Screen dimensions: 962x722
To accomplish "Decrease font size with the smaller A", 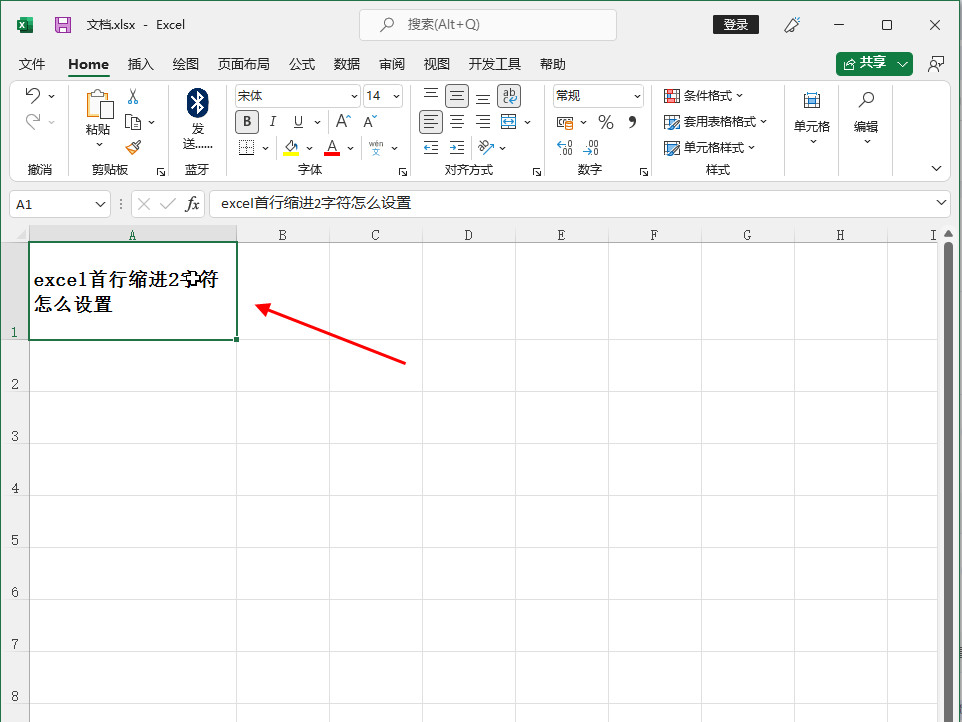I will point(370,121).
